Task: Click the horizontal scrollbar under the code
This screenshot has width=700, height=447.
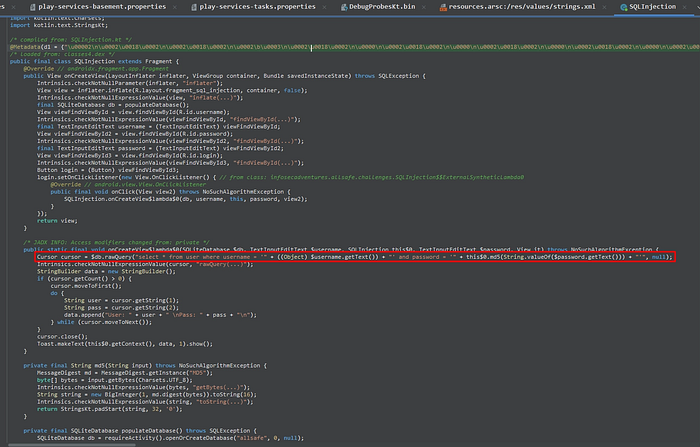Action: pos(71,445)
